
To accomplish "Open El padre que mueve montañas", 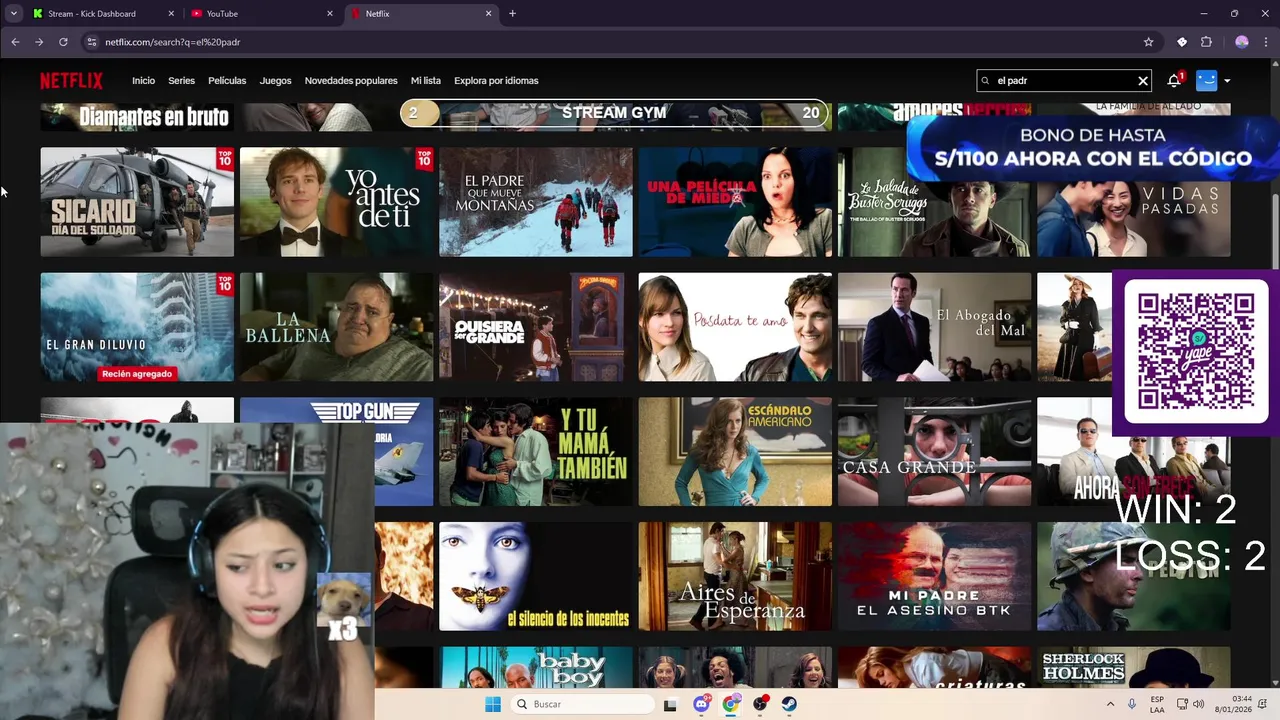I will click(x=535, y=202).
